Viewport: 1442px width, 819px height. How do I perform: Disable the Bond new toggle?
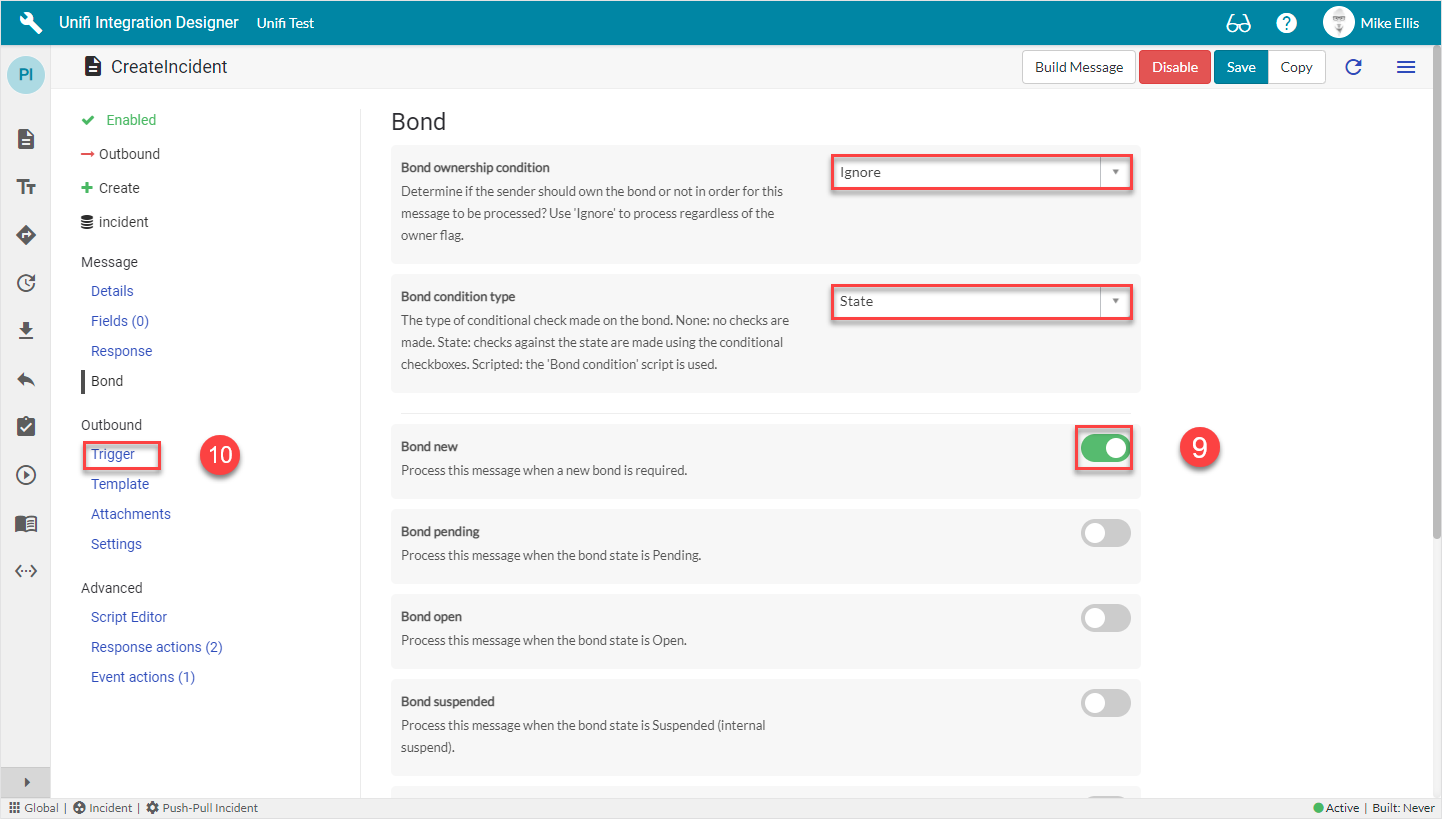[x=1104, y=448]
